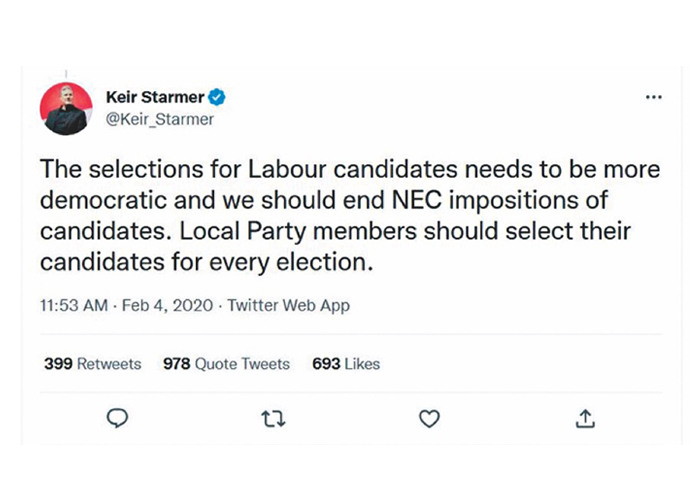View the 978 Quote Tweets list
The image size is (690, 485).
[226, 364]
